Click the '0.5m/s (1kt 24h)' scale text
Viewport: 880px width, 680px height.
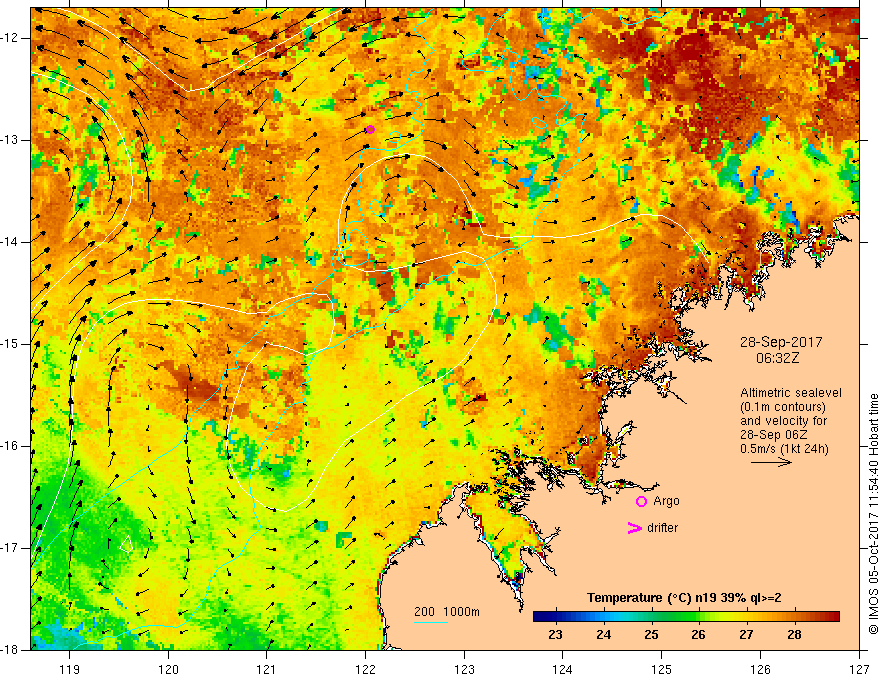click(x=784, y=449)
